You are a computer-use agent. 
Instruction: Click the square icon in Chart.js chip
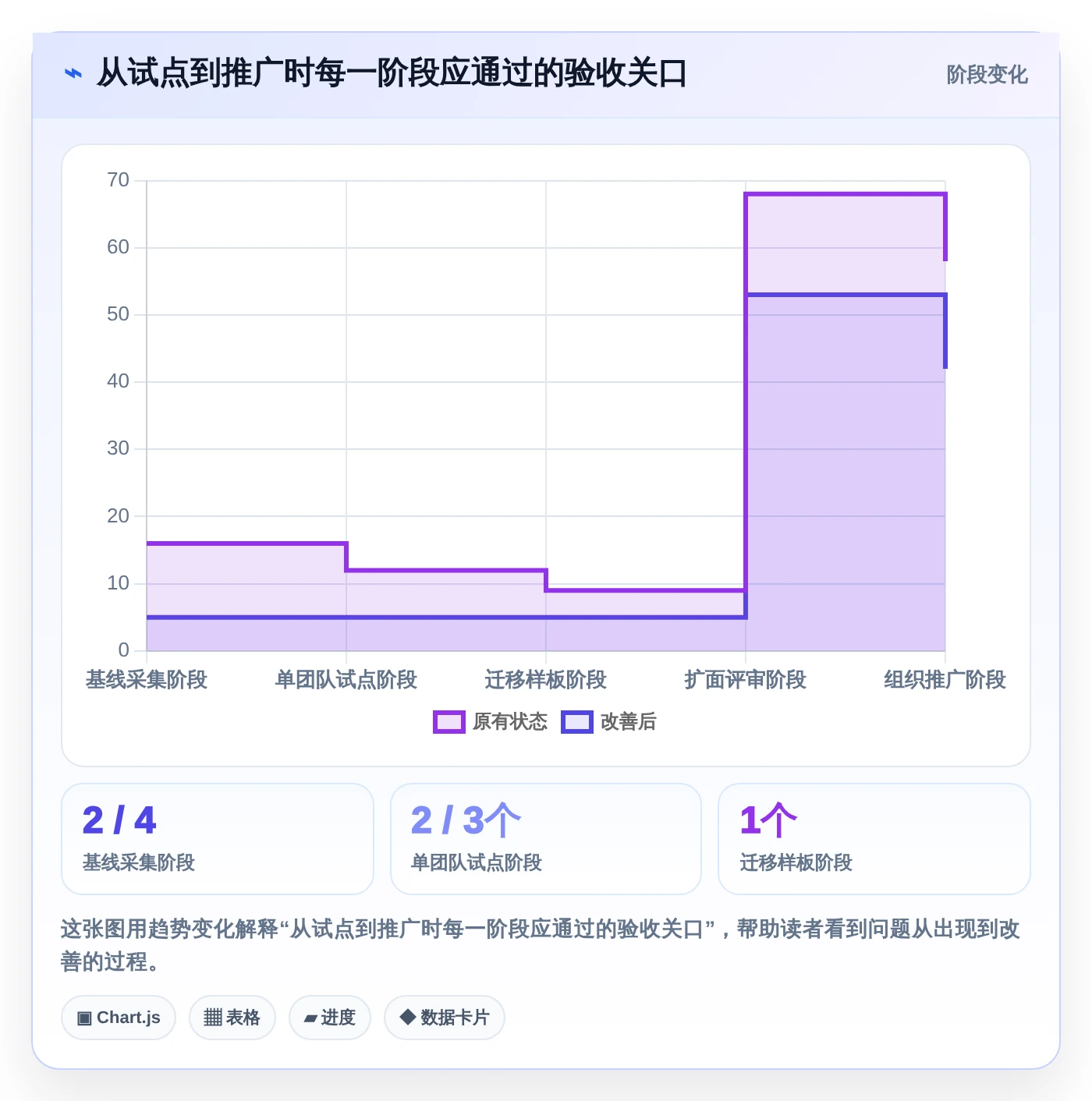pyautogui.click(x=84, y=1018)
